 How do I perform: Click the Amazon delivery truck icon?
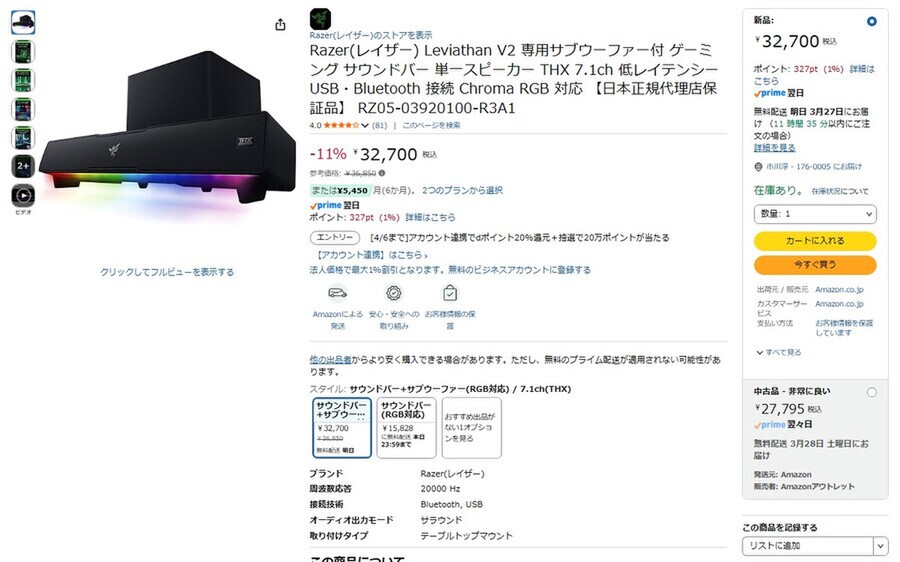[x=338, y=293]
